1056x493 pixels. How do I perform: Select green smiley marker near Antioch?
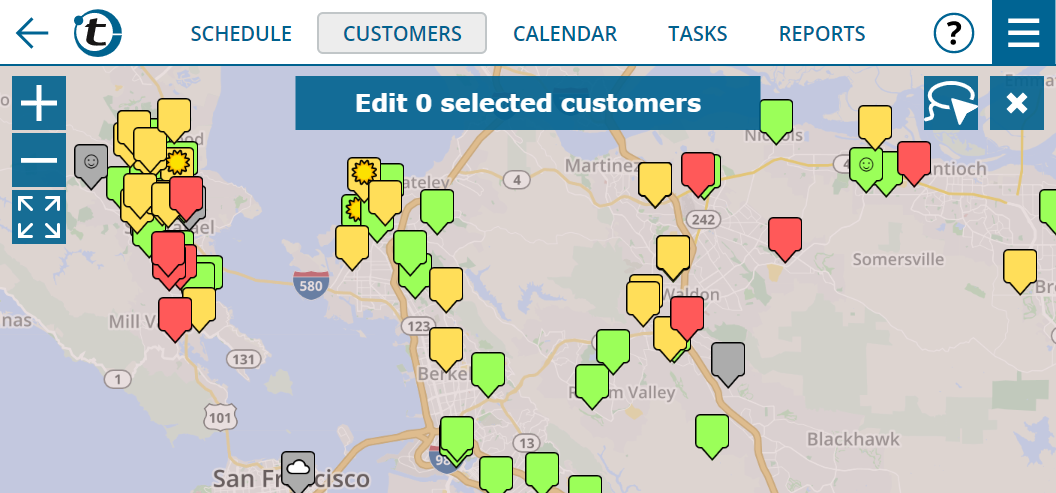pos(866,168)
